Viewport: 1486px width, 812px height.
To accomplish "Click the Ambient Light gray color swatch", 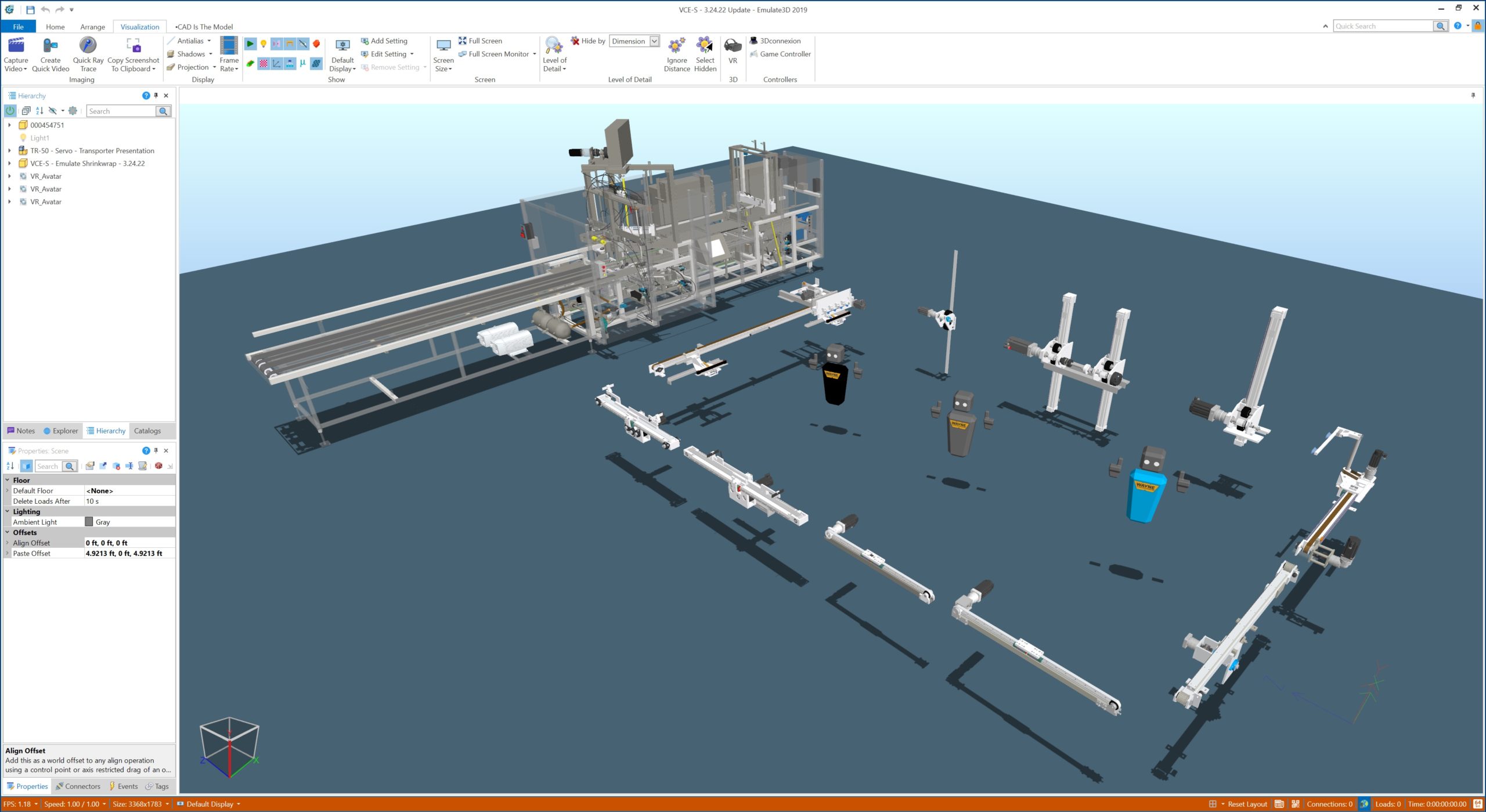I will pyautogui.click(x=89, y=522).
